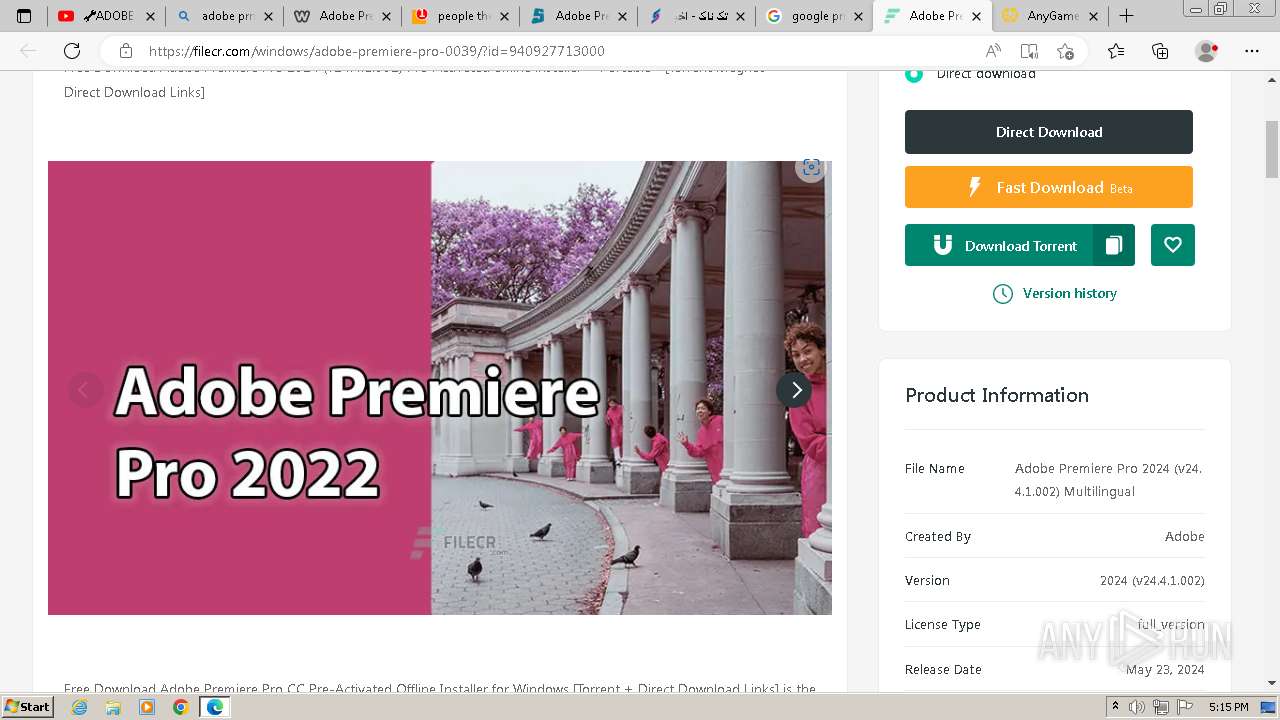Viewport: 1280px width, 720px height.
Task: Select the version '2024 (v24.4.1.002)' text
Action: pos(1152,580)
